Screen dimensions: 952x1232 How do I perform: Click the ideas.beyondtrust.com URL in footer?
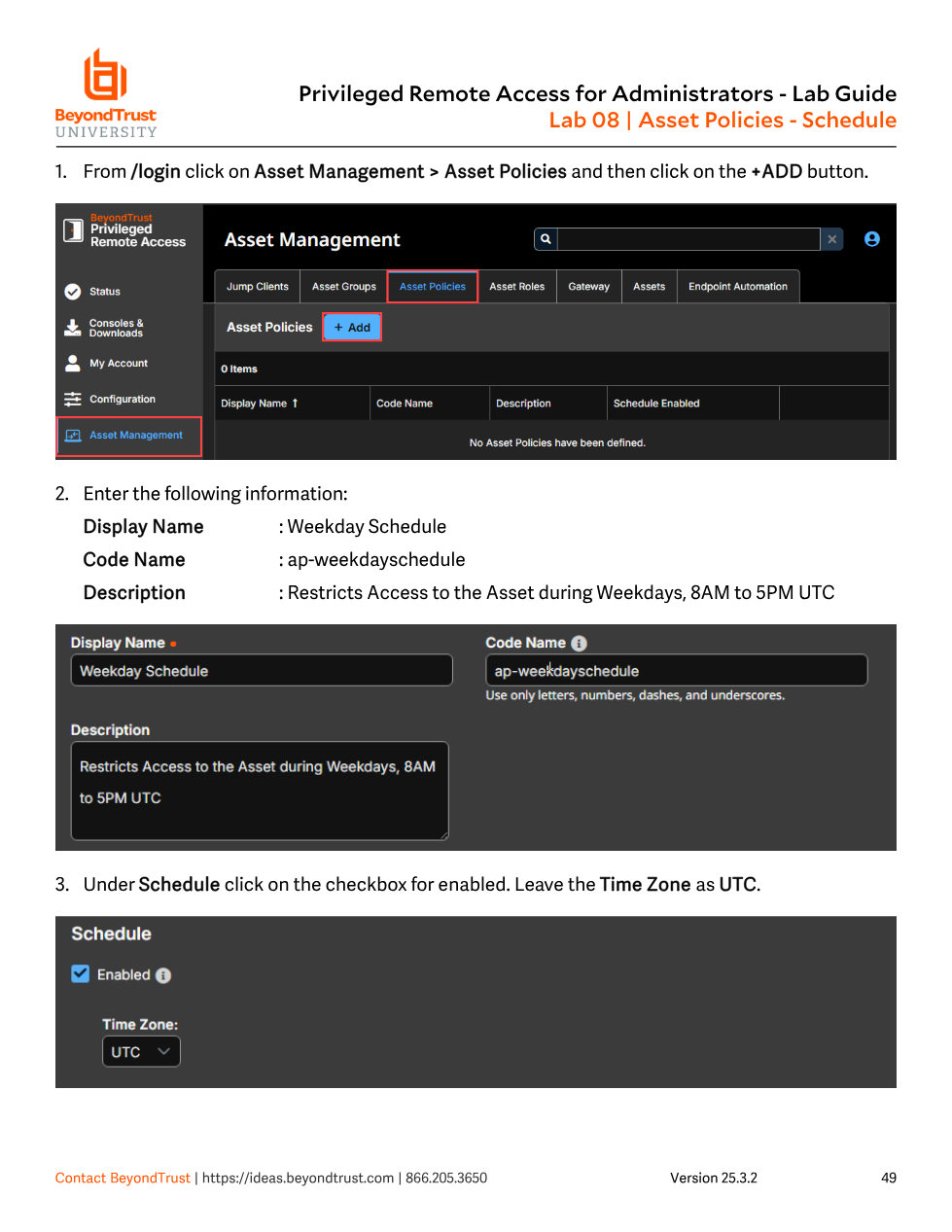(298, 1178)
